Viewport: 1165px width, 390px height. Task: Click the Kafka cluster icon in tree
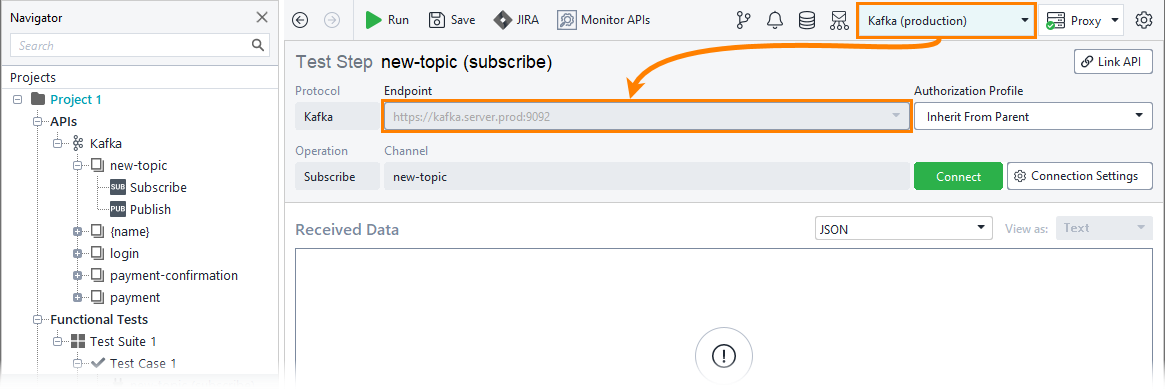(x=78, y=143)
